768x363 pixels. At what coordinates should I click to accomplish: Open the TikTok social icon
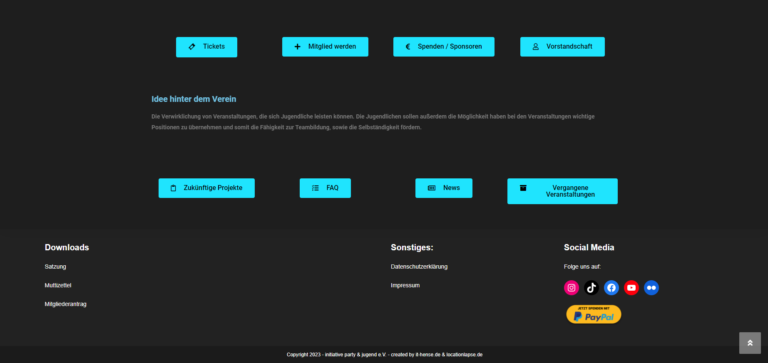click(592, 288)
